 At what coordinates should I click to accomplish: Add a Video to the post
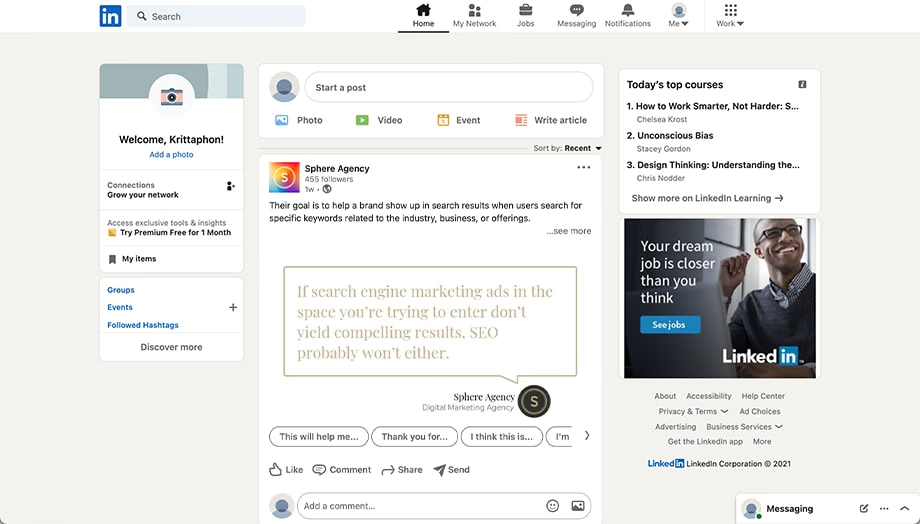click(x=378, y=120)
